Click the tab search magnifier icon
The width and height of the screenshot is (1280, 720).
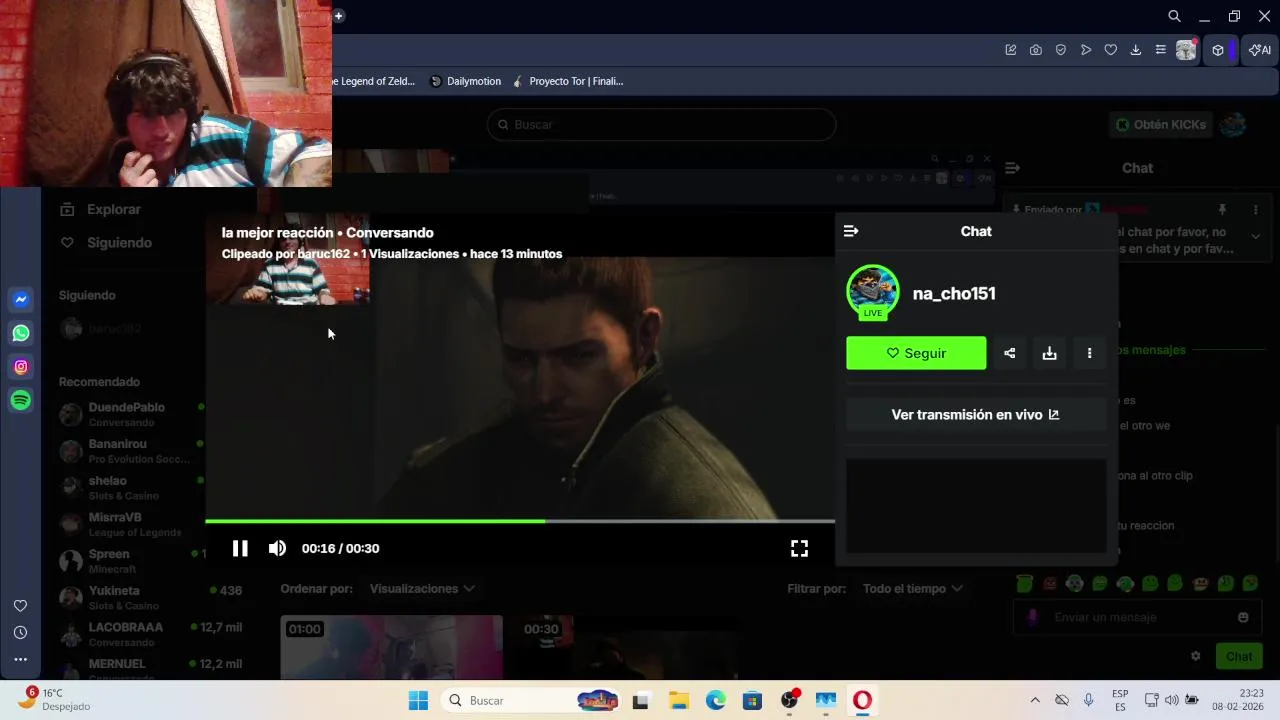tap(1175, 16)
